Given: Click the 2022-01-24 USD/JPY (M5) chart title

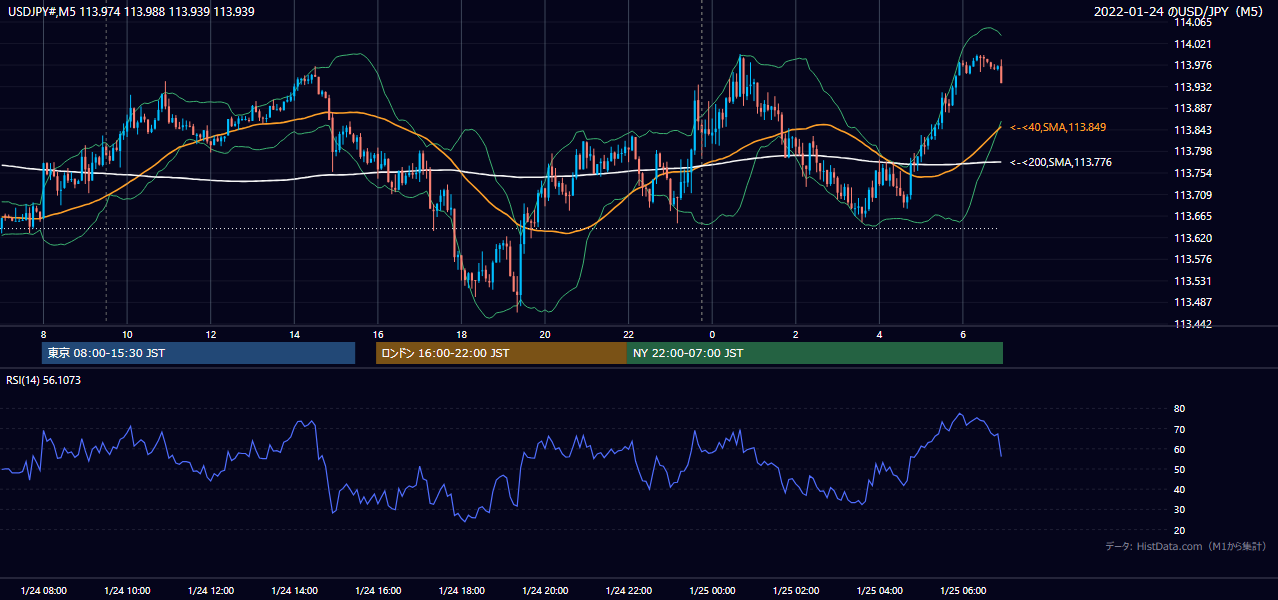Looking at the screenshot, I should point(1179,11).
